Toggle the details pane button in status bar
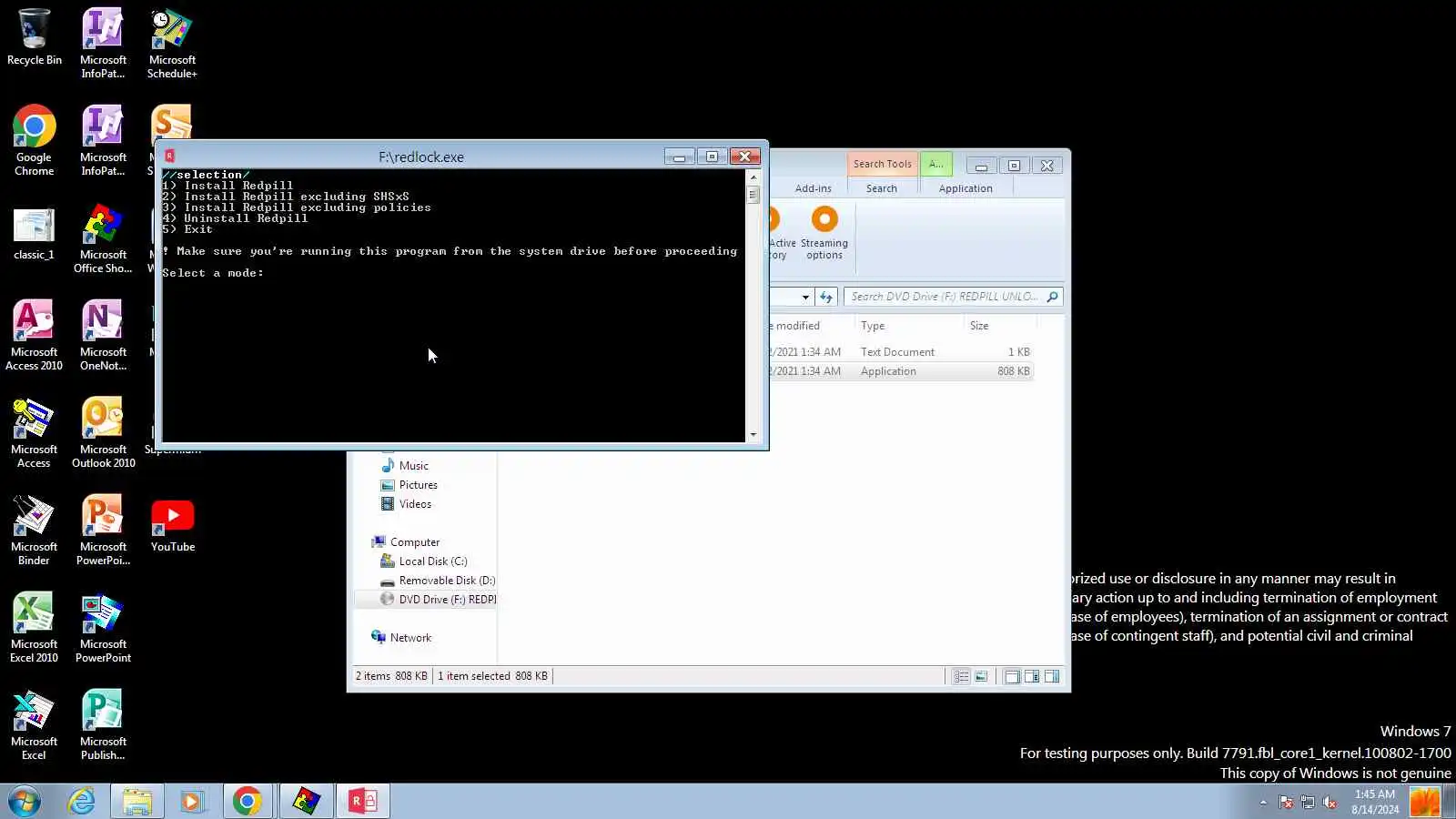This screenshot has width=1456, height=819. (1032, 676)
